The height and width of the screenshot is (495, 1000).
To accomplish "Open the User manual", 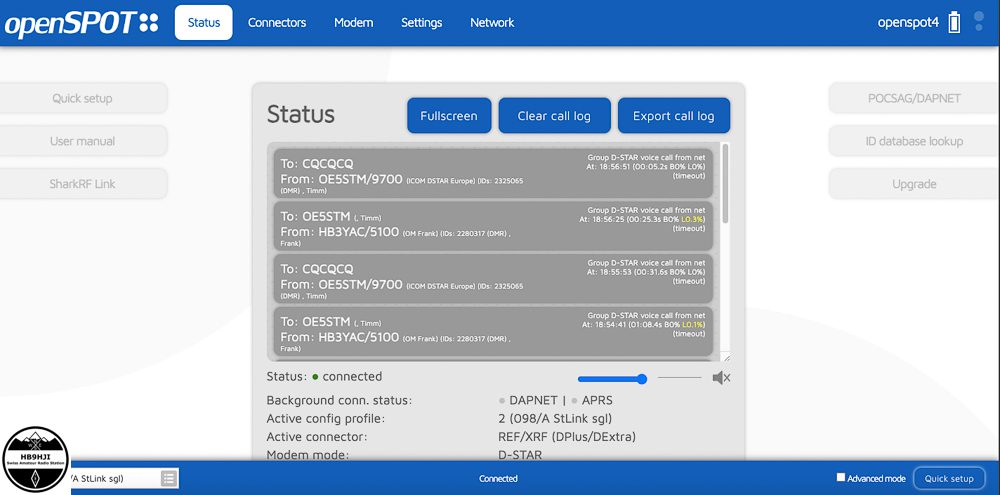I will click(83, 141).
